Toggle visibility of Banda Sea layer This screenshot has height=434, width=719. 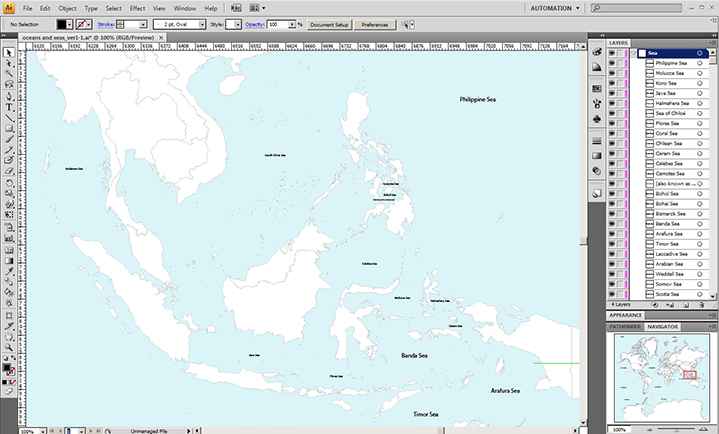[611, 224]
